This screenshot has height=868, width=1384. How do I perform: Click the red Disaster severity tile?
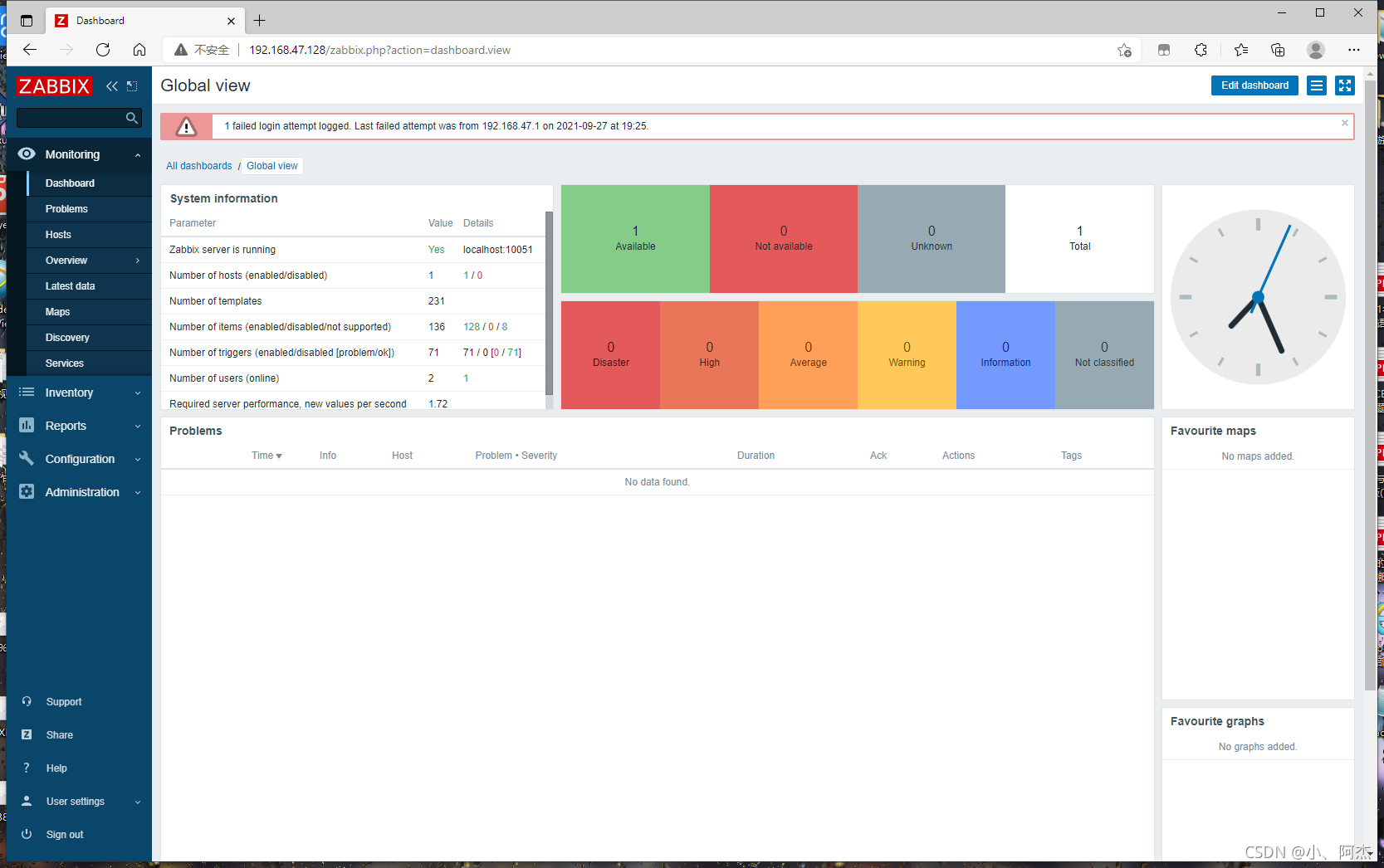(611, 355)
